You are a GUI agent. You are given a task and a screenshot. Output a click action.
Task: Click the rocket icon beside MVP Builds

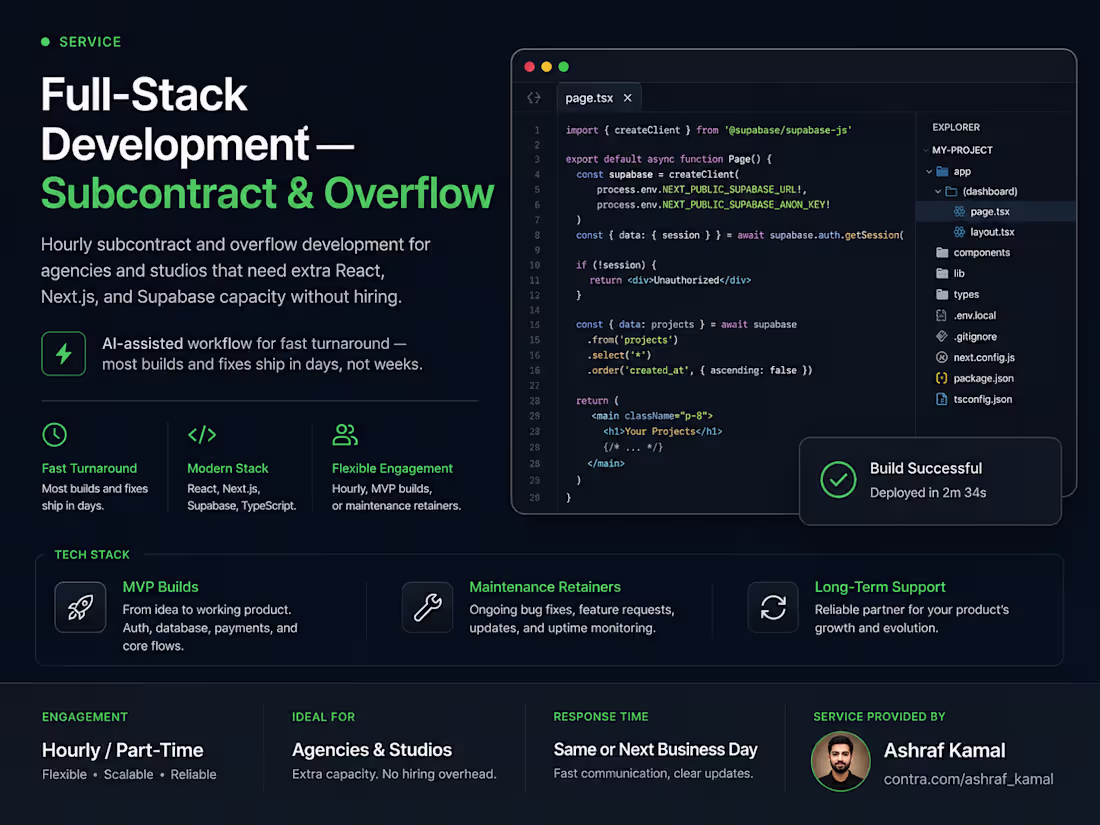tap(80, 607)
